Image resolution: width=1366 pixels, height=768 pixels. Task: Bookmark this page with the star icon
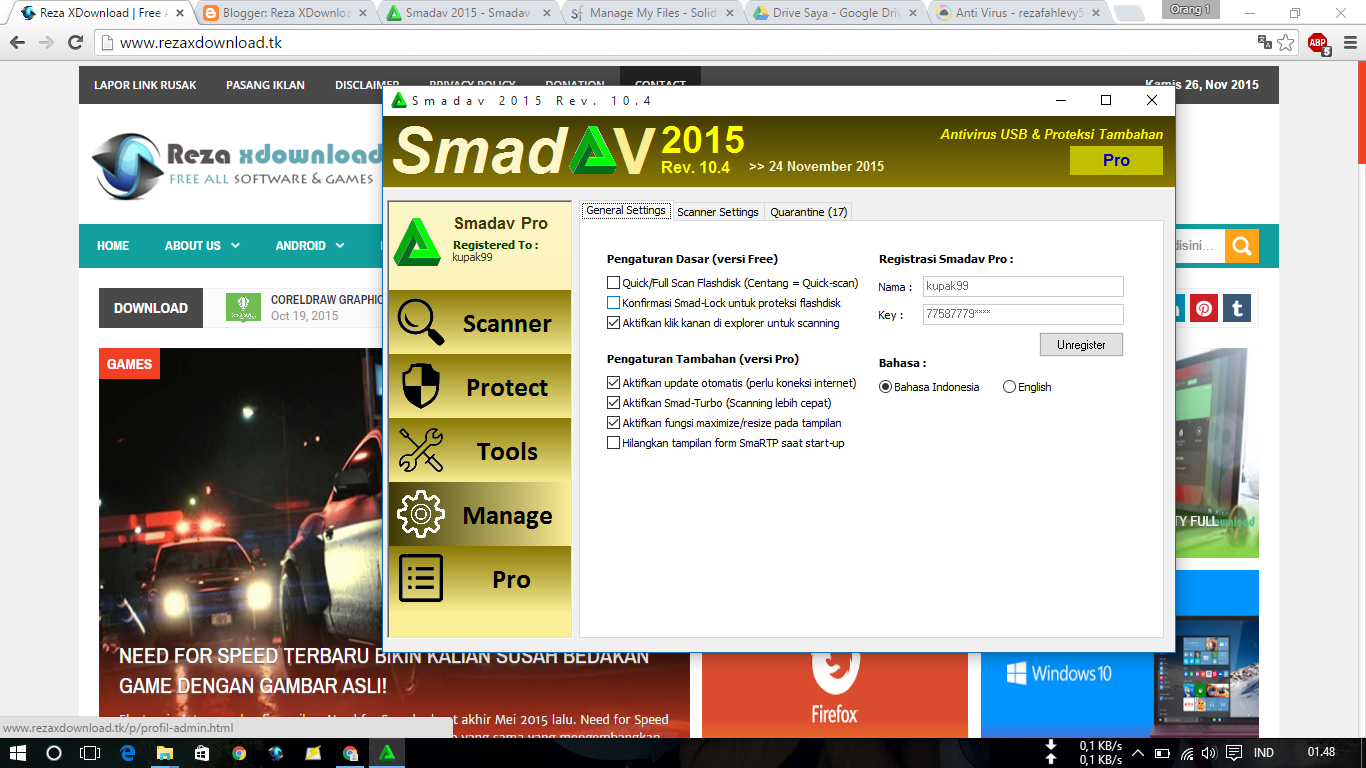click(1286, 42)
